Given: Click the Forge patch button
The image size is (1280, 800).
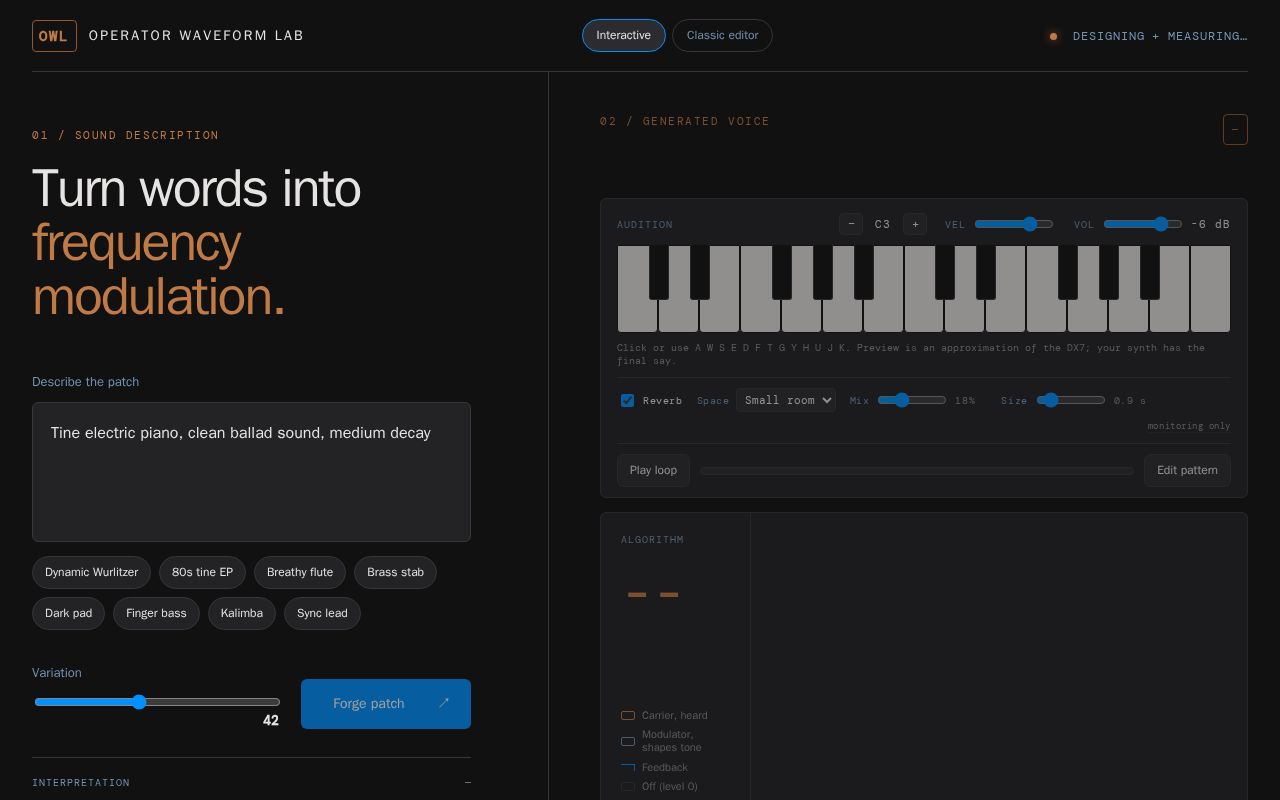Looking at the screenshot, I should pos(386,704).
